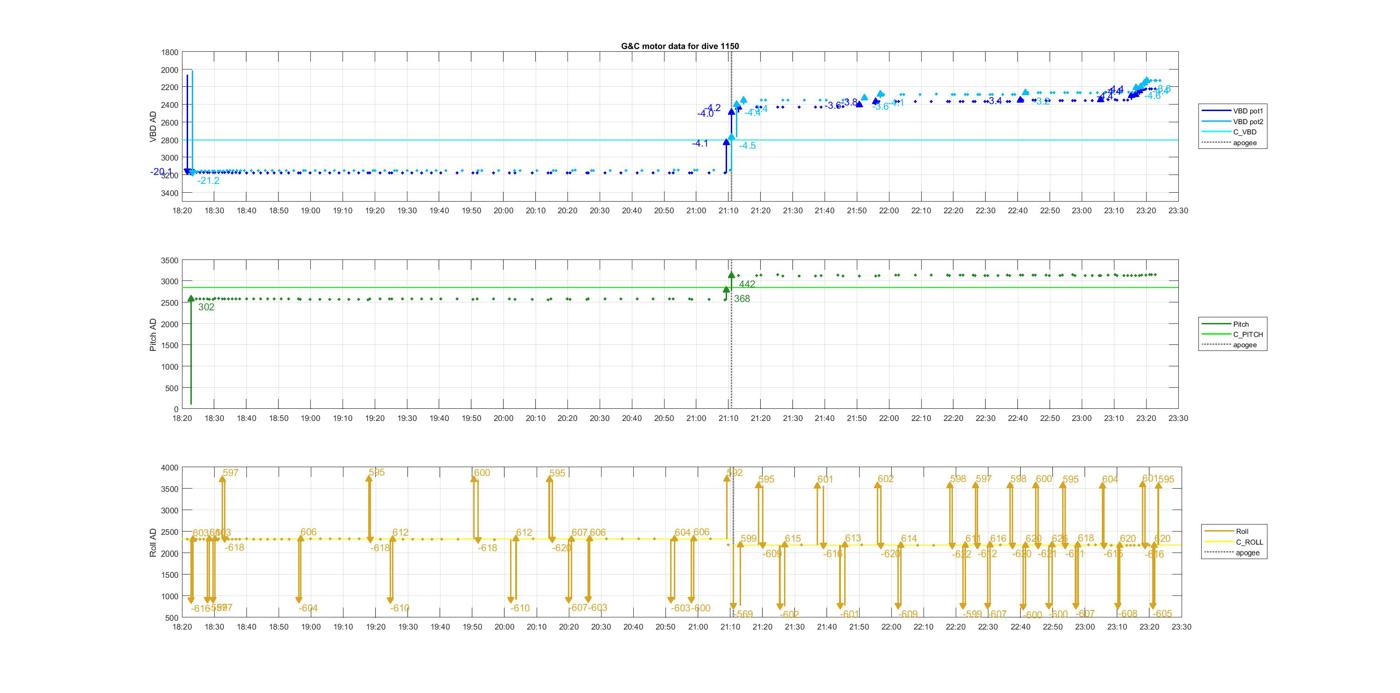Click the '0' y-axis tick in the Pitch plot

pos(176,410)
